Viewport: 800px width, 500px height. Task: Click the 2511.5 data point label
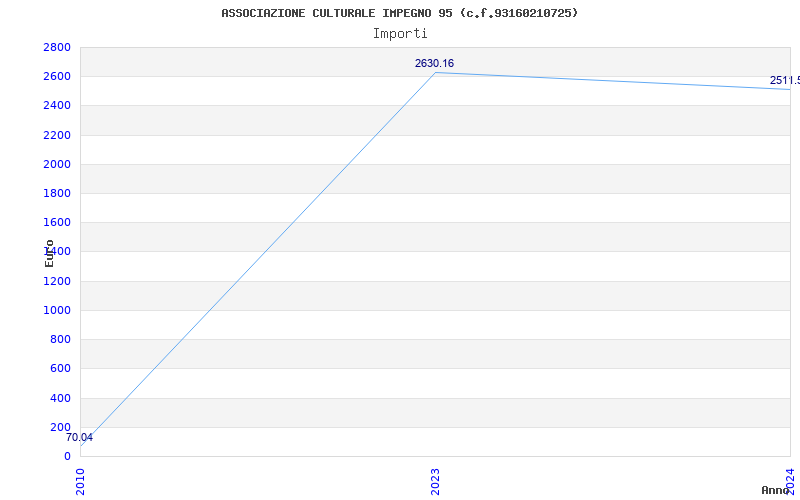(x=785, y=81)
